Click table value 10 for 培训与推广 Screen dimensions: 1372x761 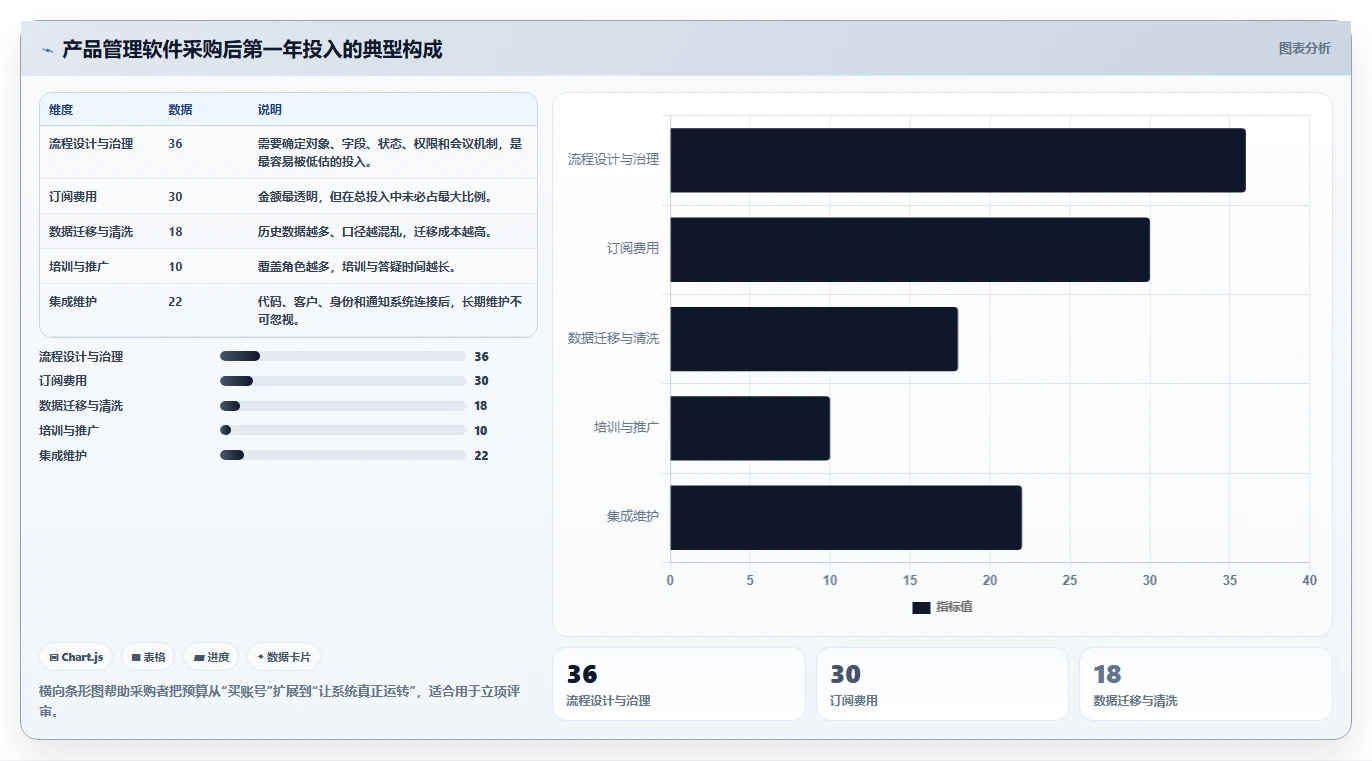pyautogui.click(x=175, y=267)
